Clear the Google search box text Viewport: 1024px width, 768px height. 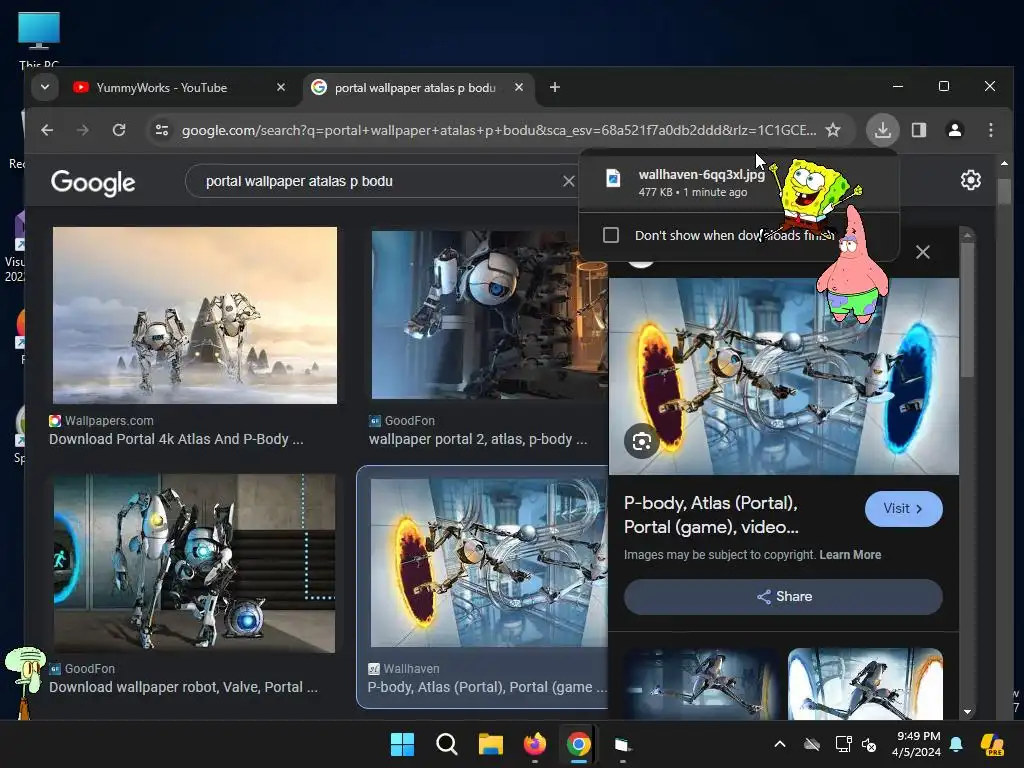click(x=568, y=181)
